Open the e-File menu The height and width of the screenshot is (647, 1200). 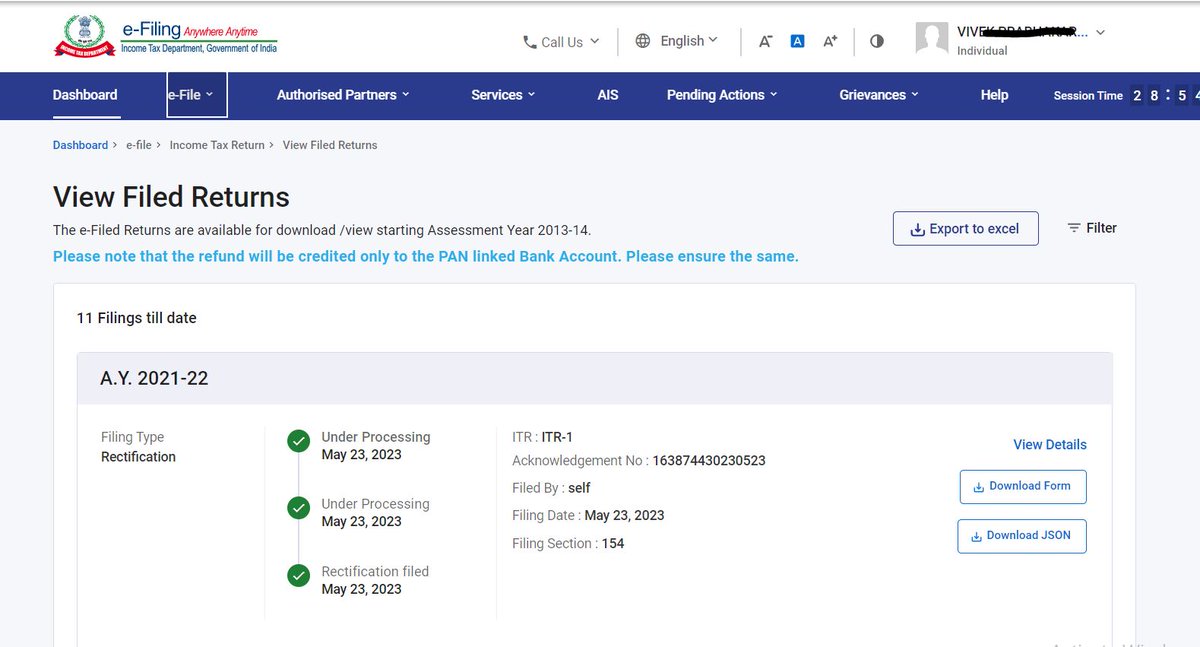pyautogui.click(x=196, y=95)
